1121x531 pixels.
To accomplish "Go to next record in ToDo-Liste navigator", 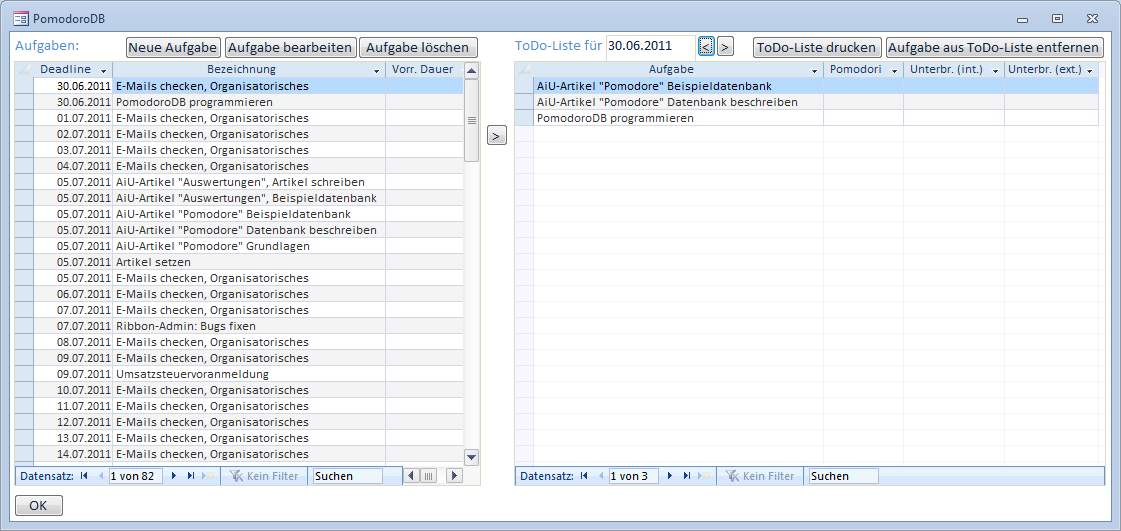I will pyautogui.click(x=671, y=476).
